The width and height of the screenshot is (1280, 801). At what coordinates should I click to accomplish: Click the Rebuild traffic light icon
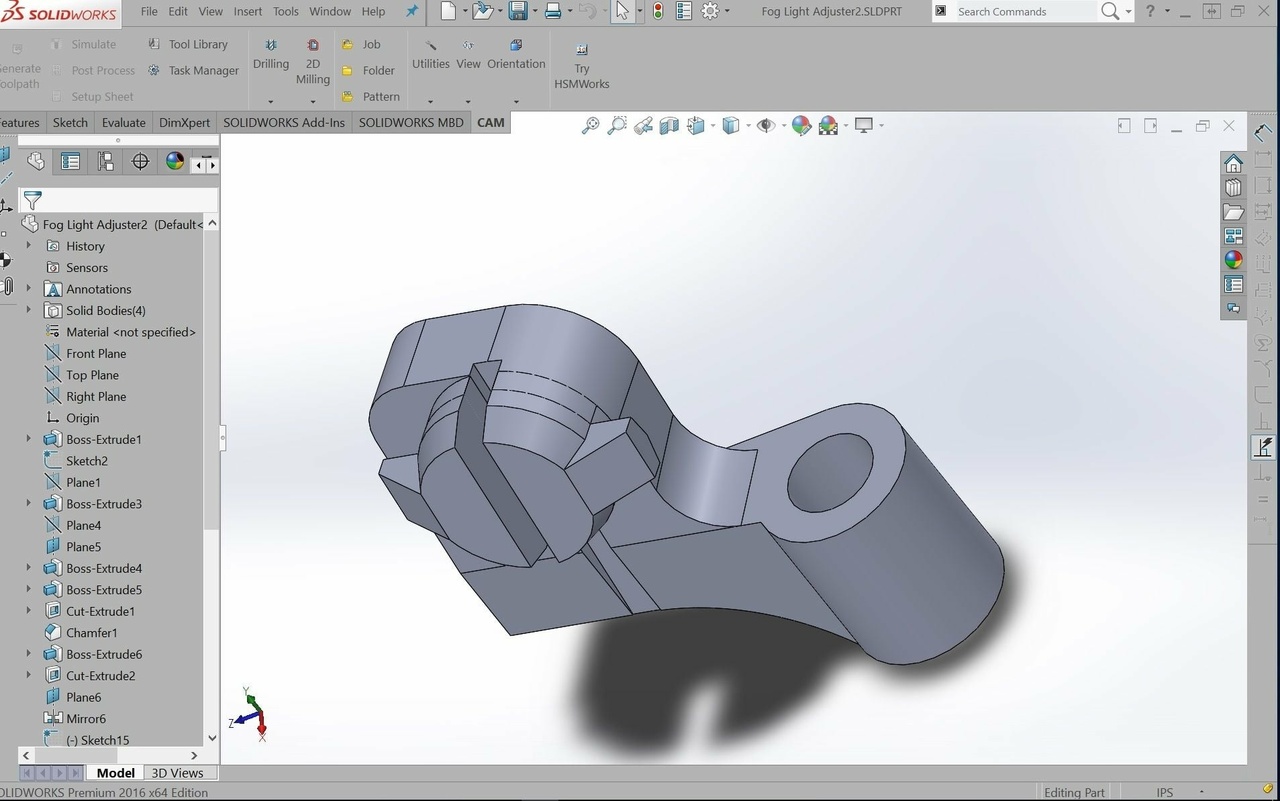coord(657,11)
